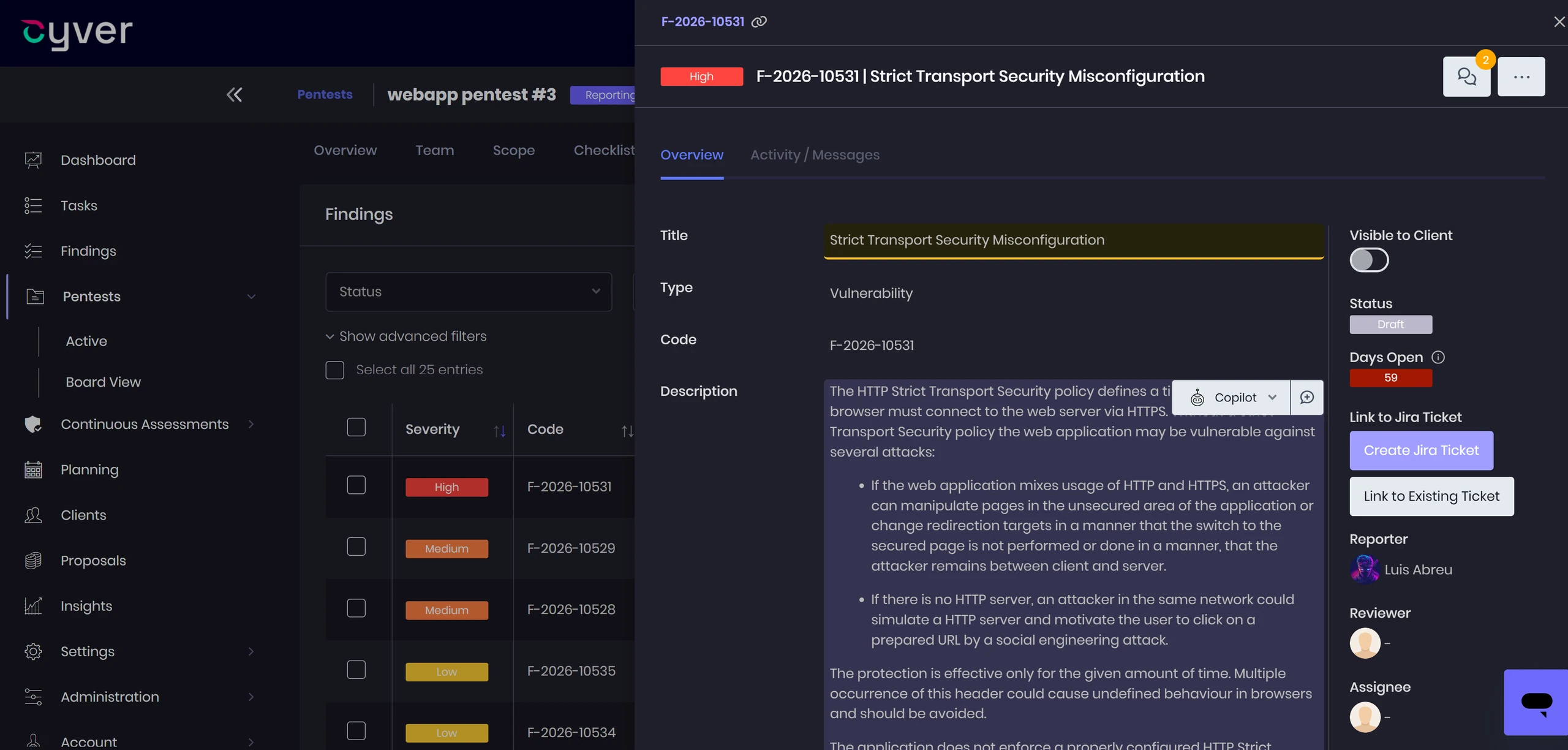Click the Pentests breadcrumb link
Viewport: 1568px width, 750px height.
click(x=325, y=94)
